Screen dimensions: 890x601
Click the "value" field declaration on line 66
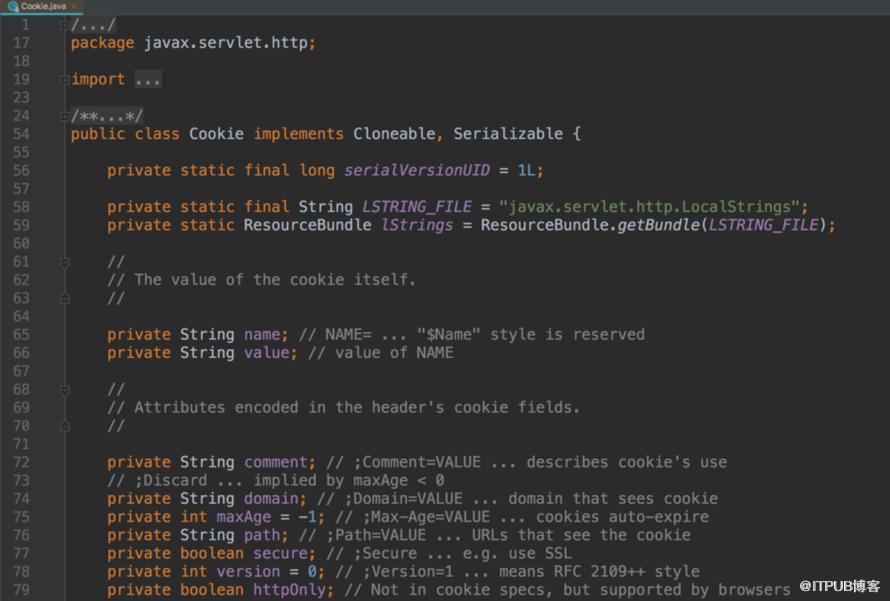pos(266,353)
